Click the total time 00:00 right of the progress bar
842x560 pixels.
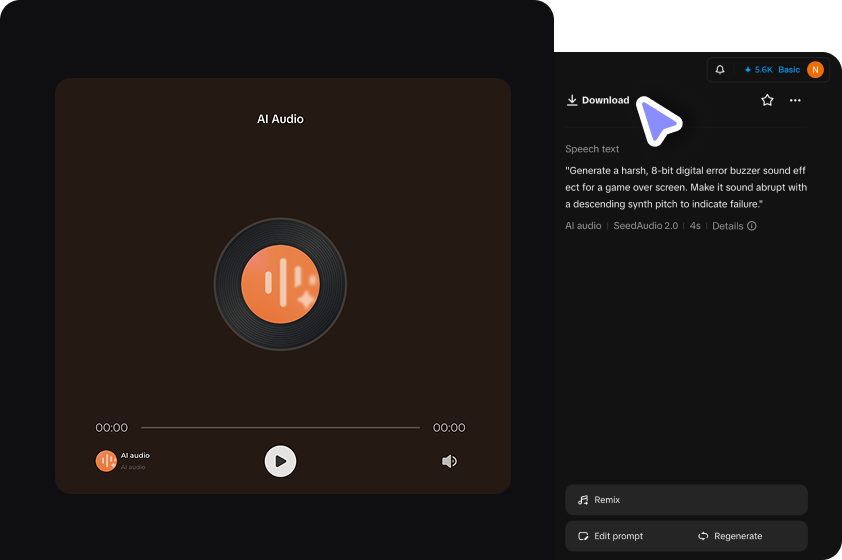(449, 428)
